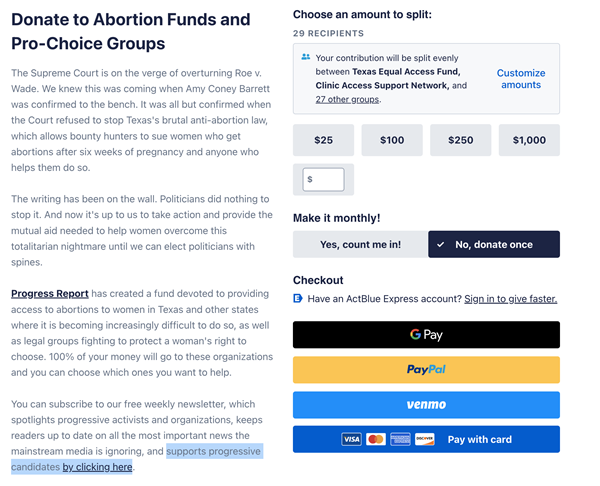Click the Mastercard logo icon
Screen dimensions: 600x486
376,439
